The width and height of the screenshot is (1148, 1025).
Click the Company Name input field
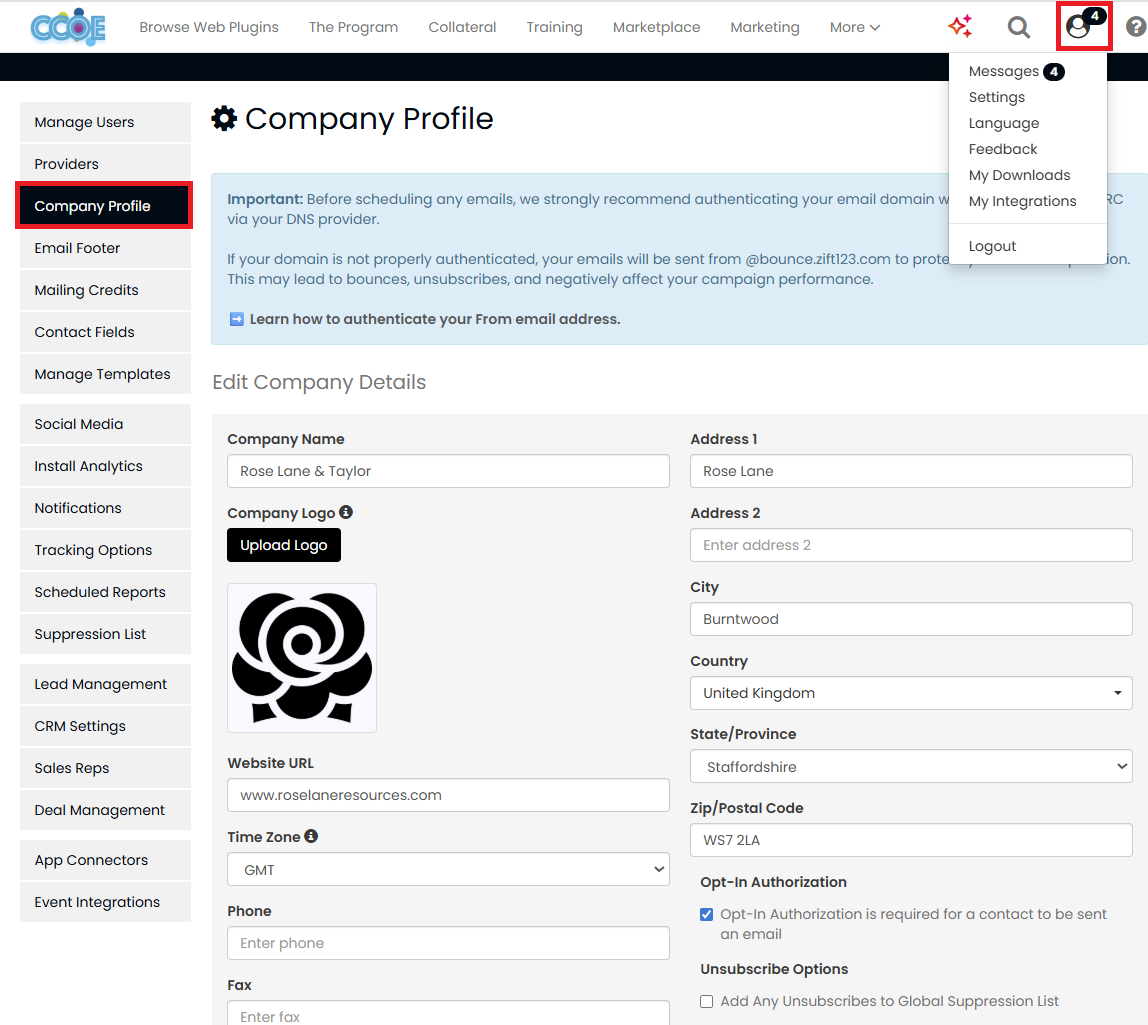click(x=448, y=471)
